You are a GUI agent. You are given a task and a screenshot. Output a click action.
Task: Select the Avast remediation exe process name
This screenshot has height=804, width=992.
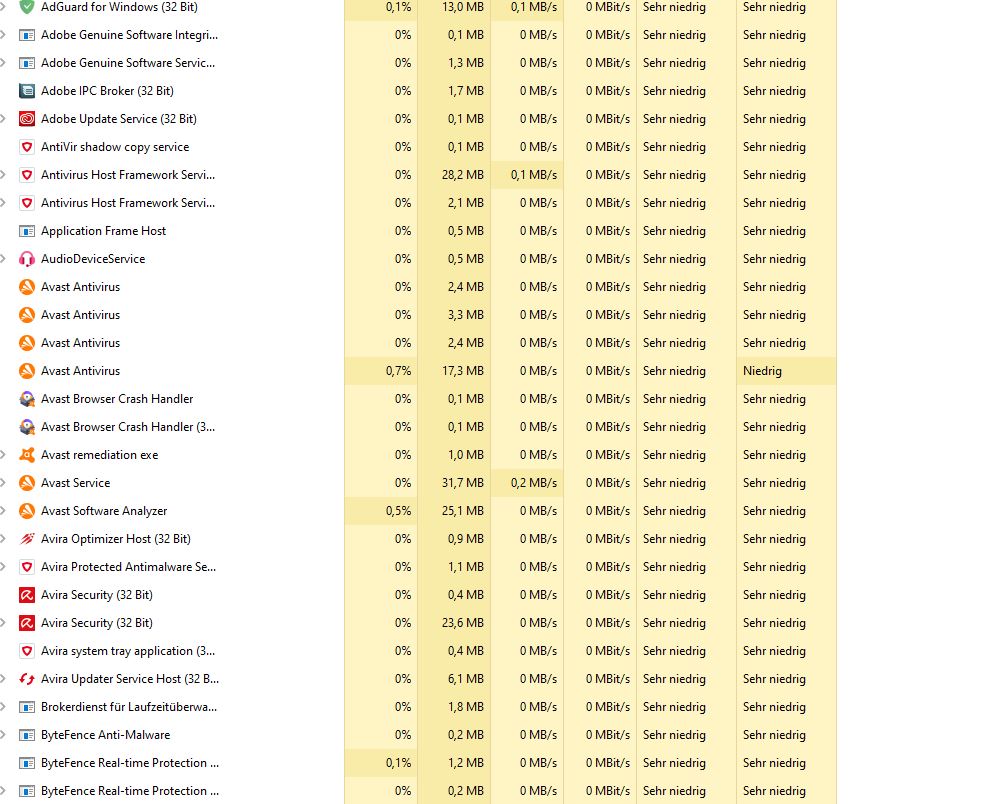99,455
